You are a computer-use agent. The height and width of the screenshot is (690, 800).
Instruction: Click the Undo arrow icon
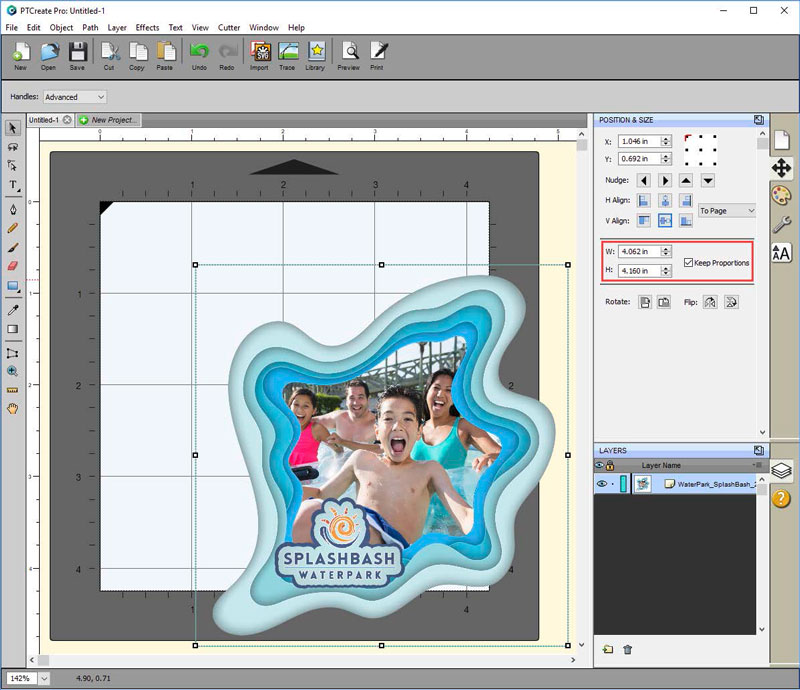[199, 56]
